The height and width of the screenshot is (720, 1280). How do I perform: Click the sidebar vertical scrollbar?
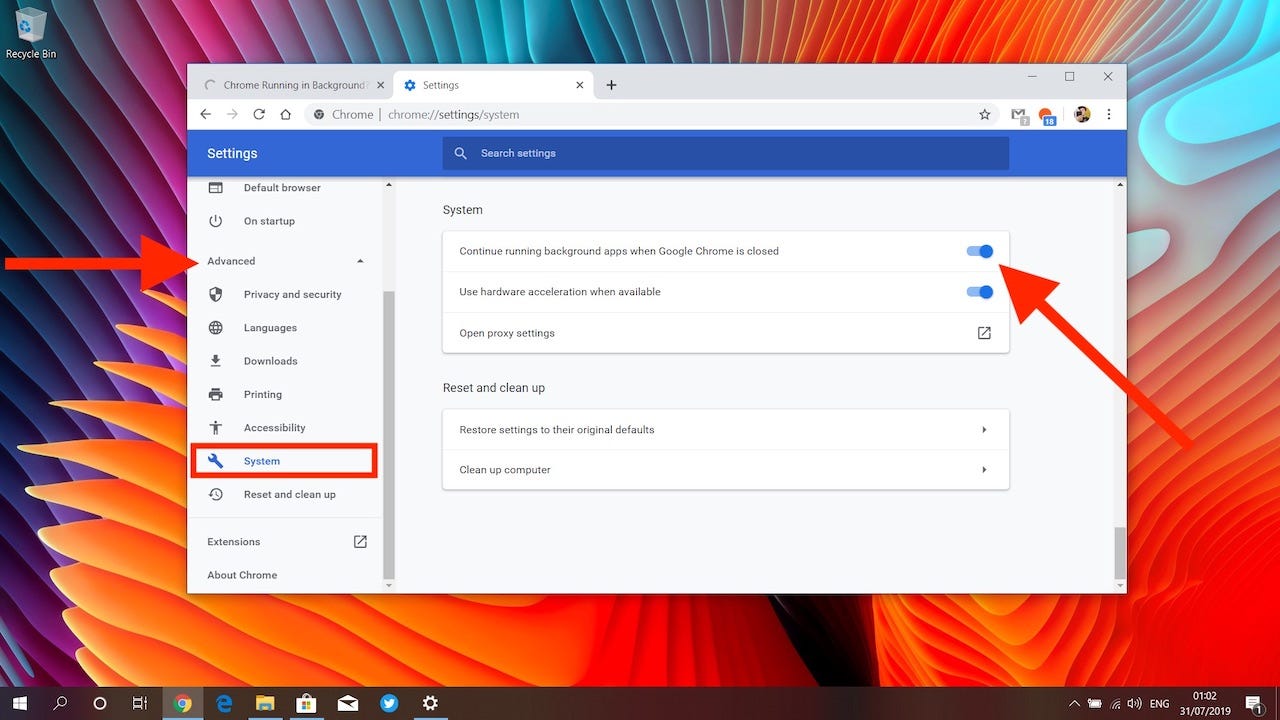[389, 435]
